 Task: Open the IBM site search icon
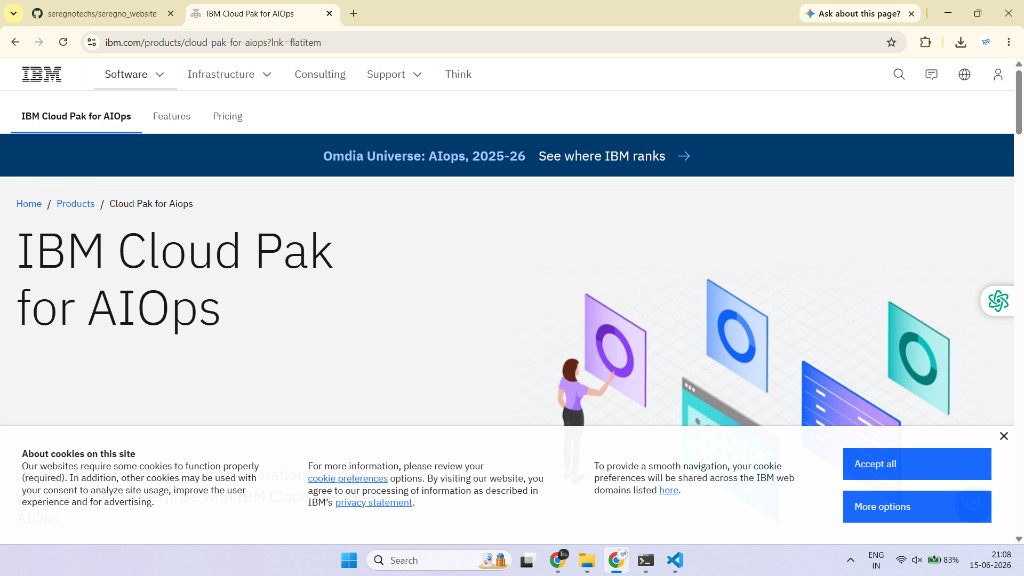(899, 74)
